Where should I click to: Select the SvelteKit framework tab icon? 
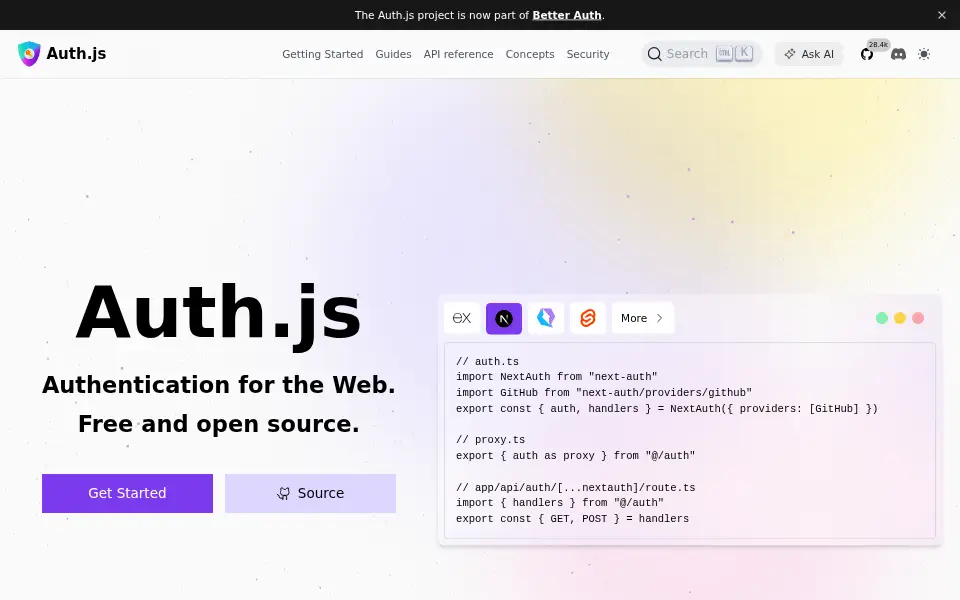click(588, 318)
